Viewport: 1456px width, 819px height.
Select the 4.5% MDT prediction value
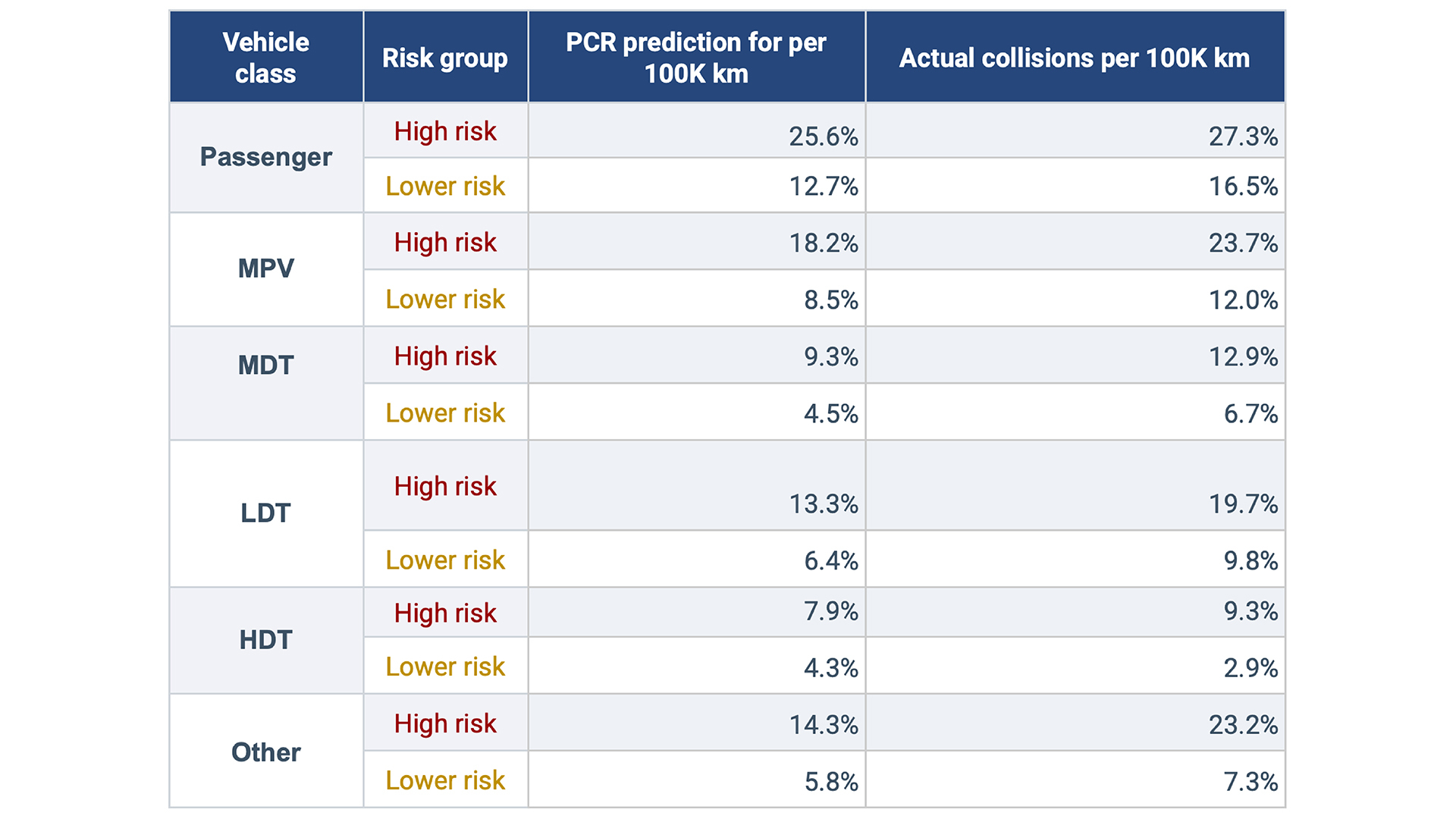830,414
